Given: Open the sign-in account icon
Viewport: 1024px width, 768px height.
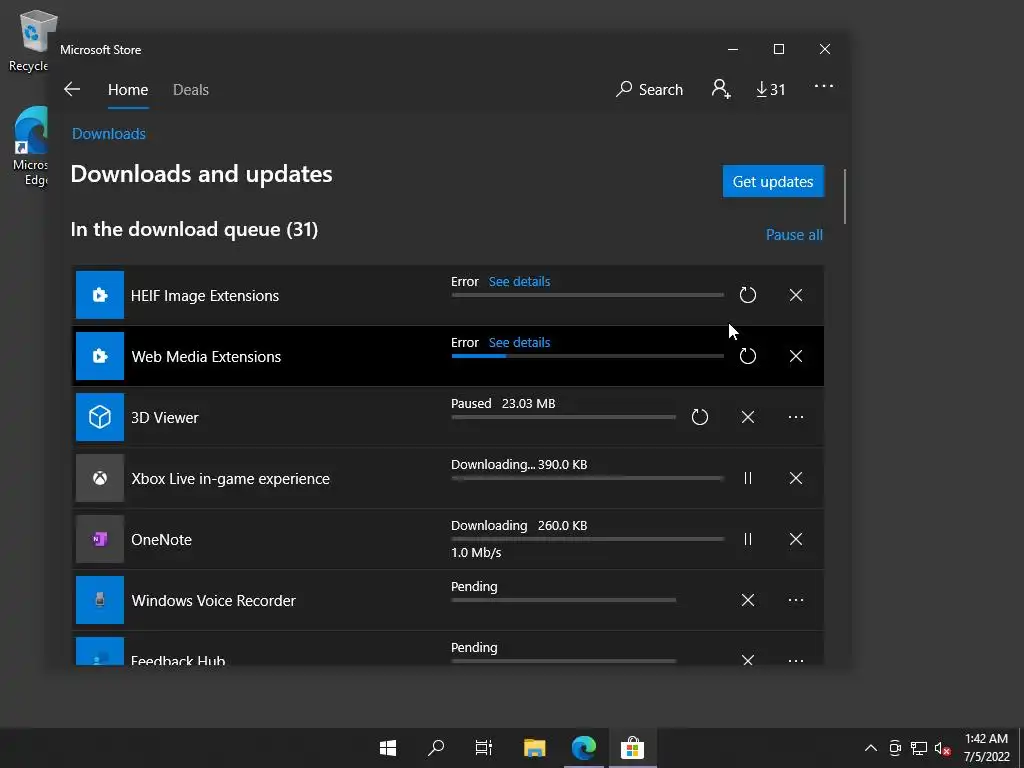Looking at the screenshot, I should [720, 89].
